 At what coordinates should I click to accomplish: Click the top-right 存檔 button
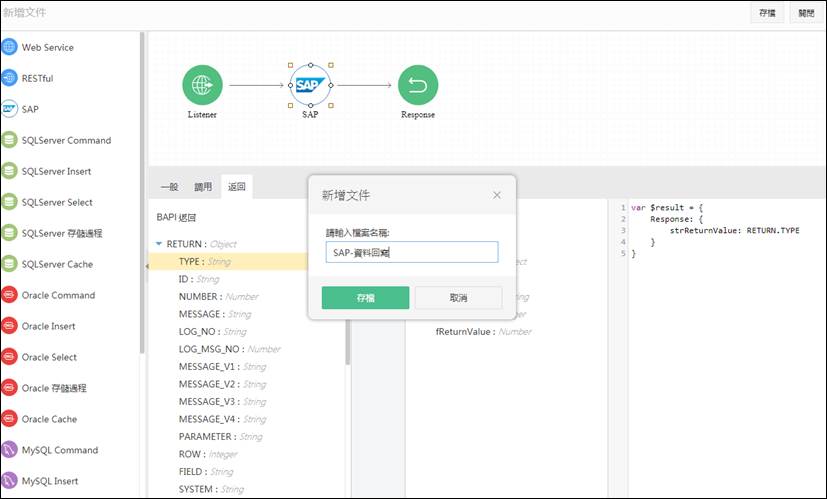(x=767, y=13)
